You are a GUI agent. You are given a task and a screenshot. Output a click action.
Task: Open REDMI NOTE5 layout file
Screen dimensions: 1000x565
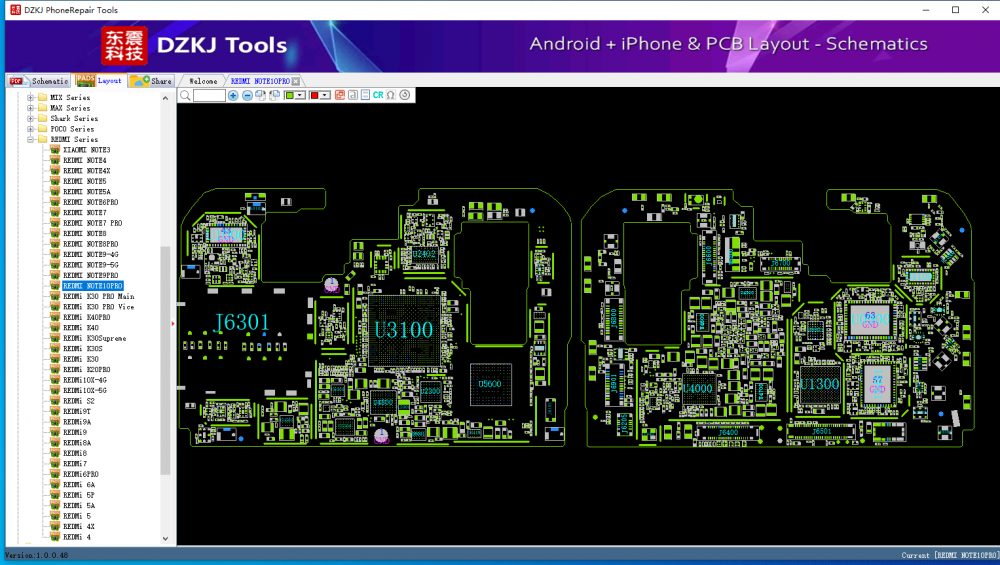(85, 181)
